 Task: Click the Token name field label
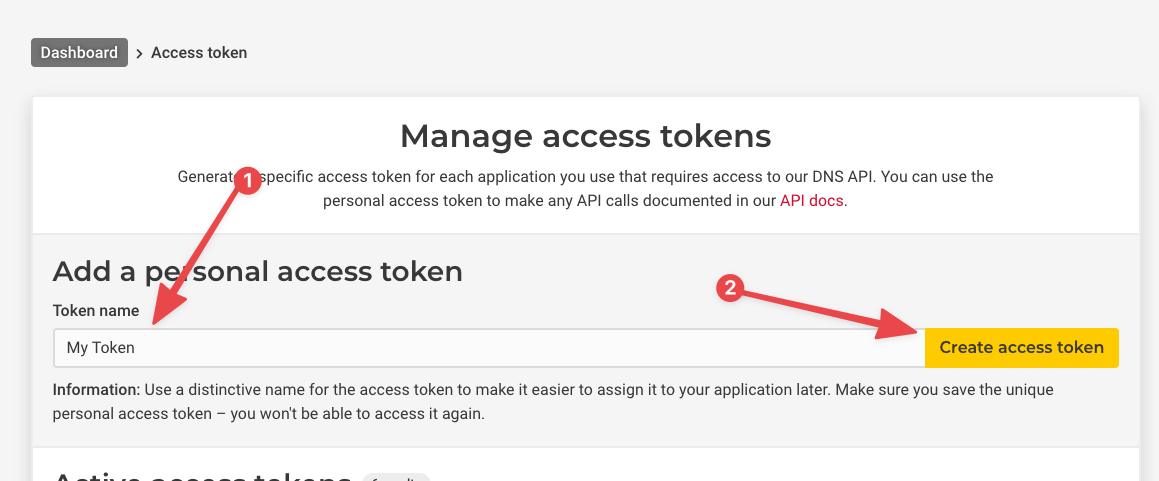95,311
